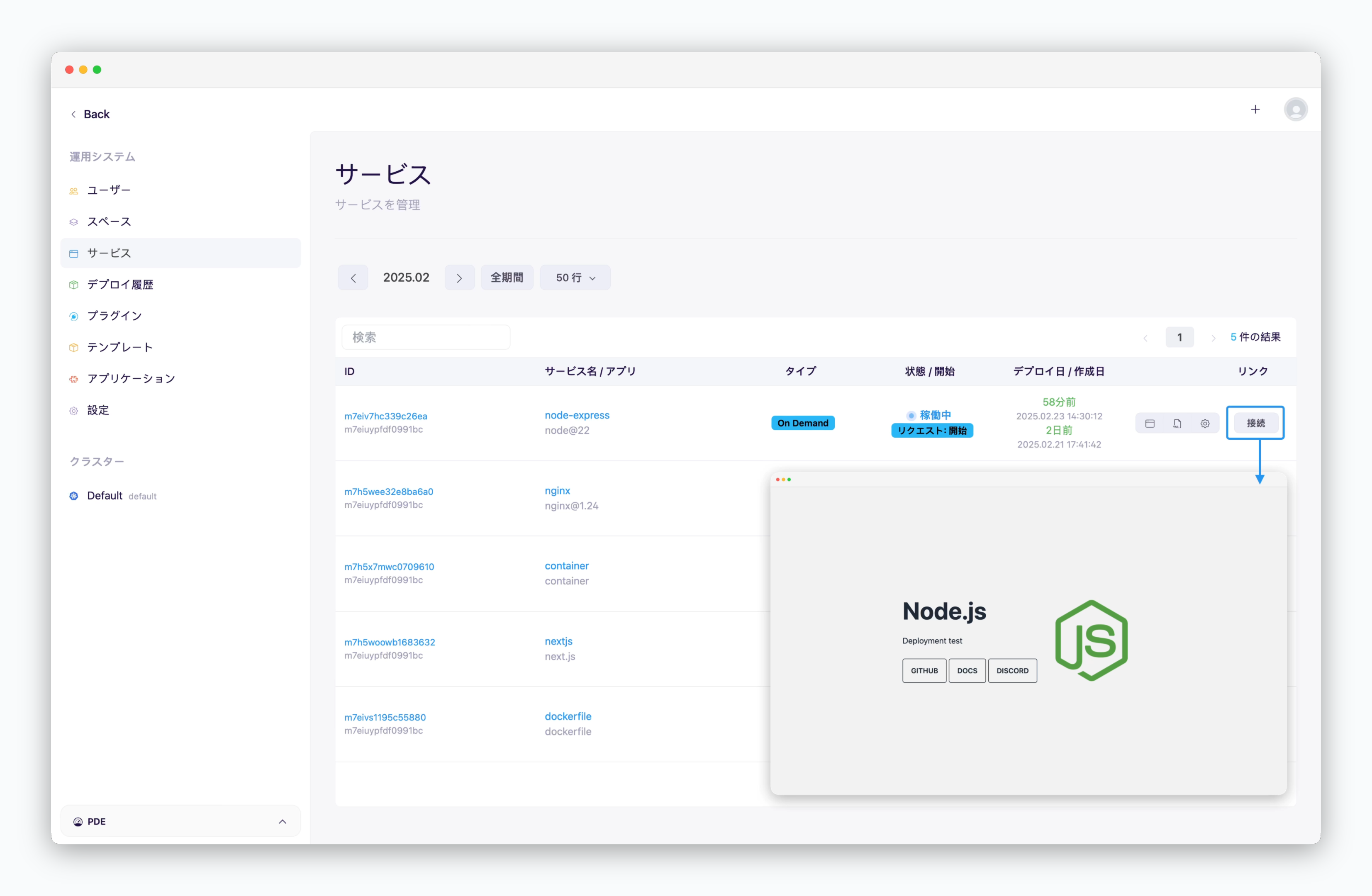Click the スペース layers icon
1372x896 pixels.
tap(74, 222)
